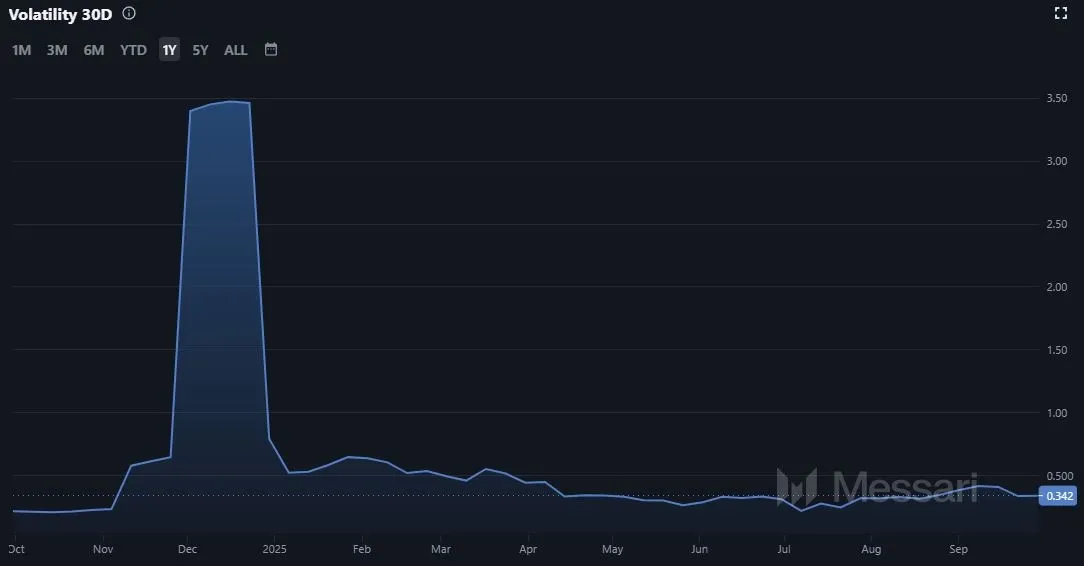Switch chart to the 5Y range
Viewport: 1084px width, 566px height.
pos(200,50)
